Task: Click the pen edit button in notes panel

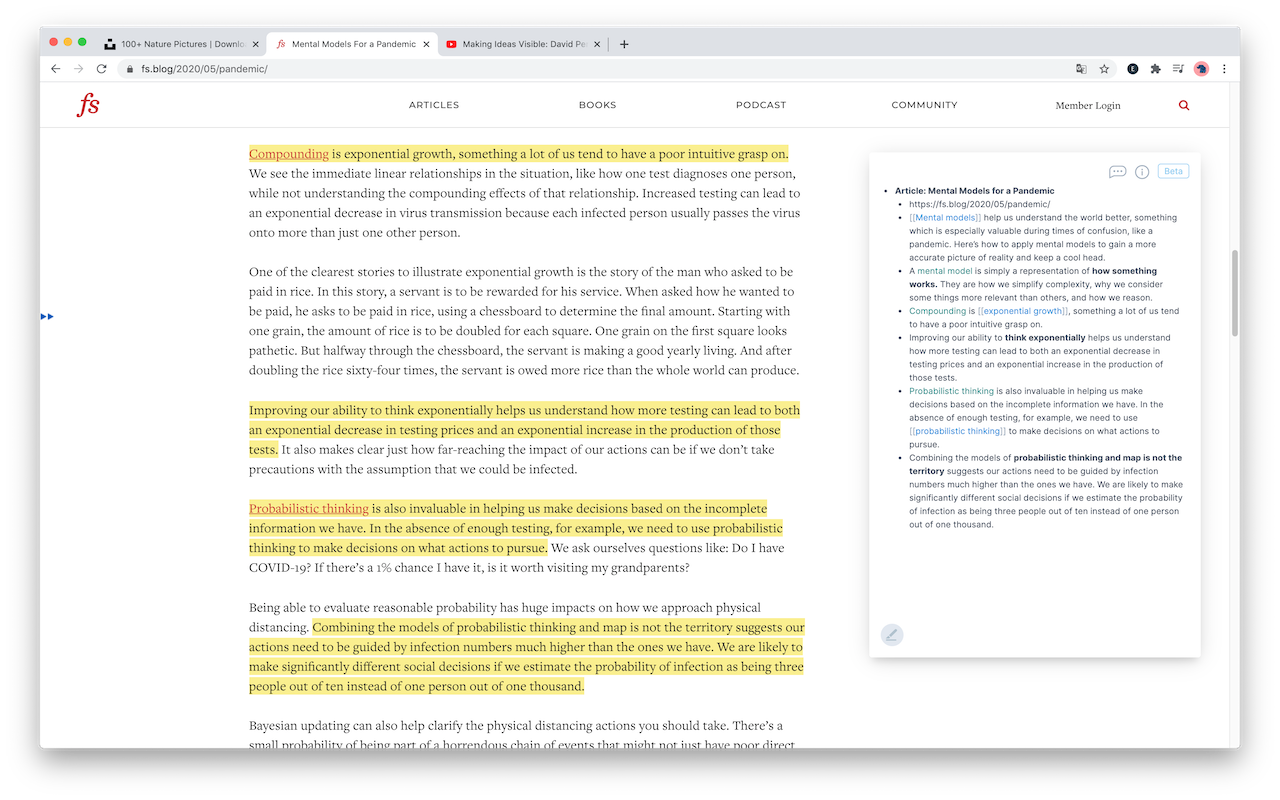Action: tap(892, 634)
